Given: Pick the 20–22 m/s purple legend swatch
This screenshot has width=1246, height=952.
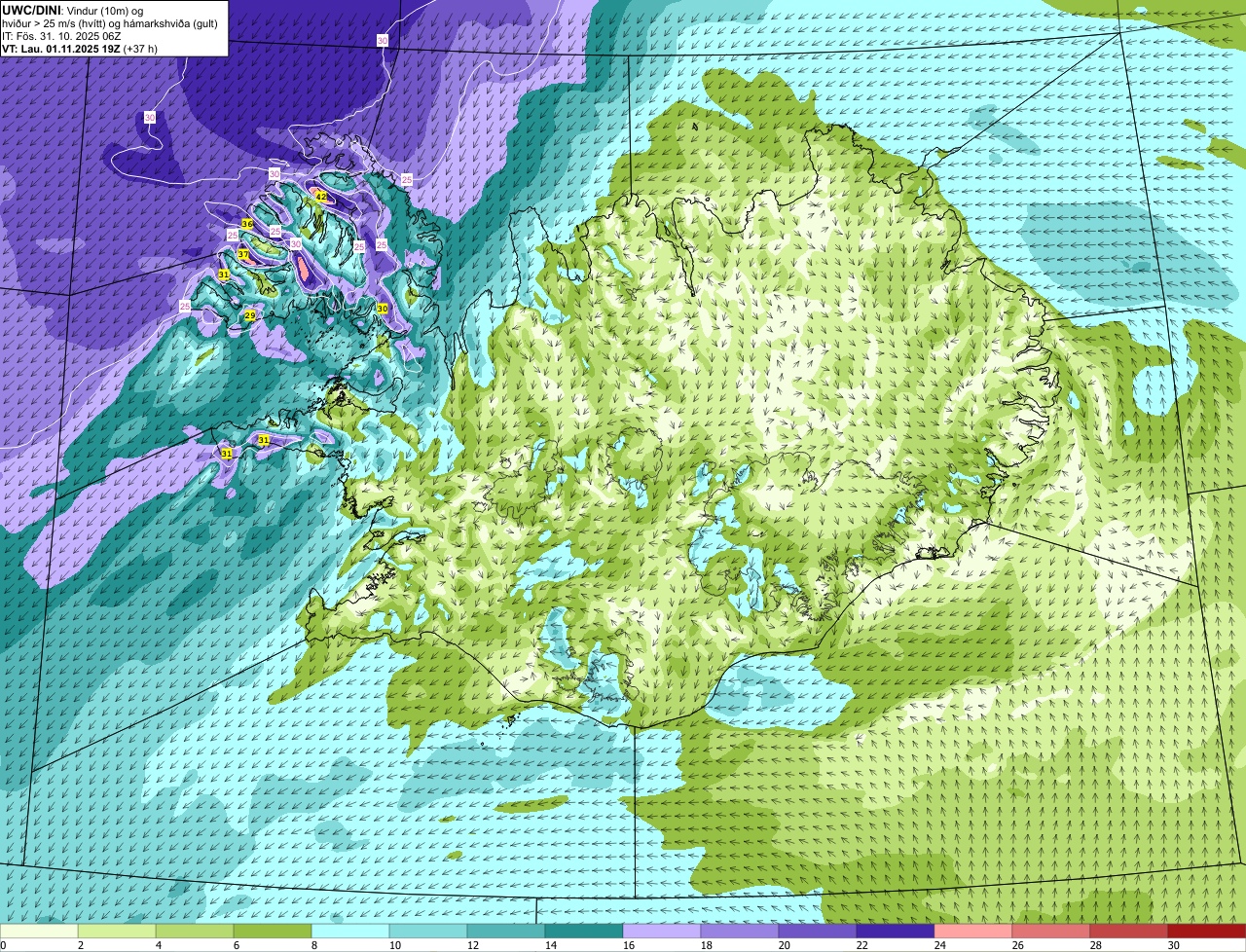Looking at the screenshot, I should pos(818,932).
